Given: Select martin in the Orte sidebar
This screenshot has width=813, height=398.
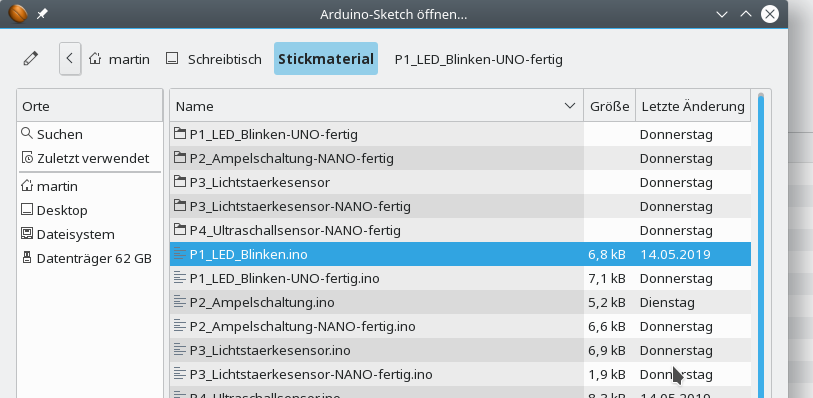Looking at the screenshot, I should (90, 186).
